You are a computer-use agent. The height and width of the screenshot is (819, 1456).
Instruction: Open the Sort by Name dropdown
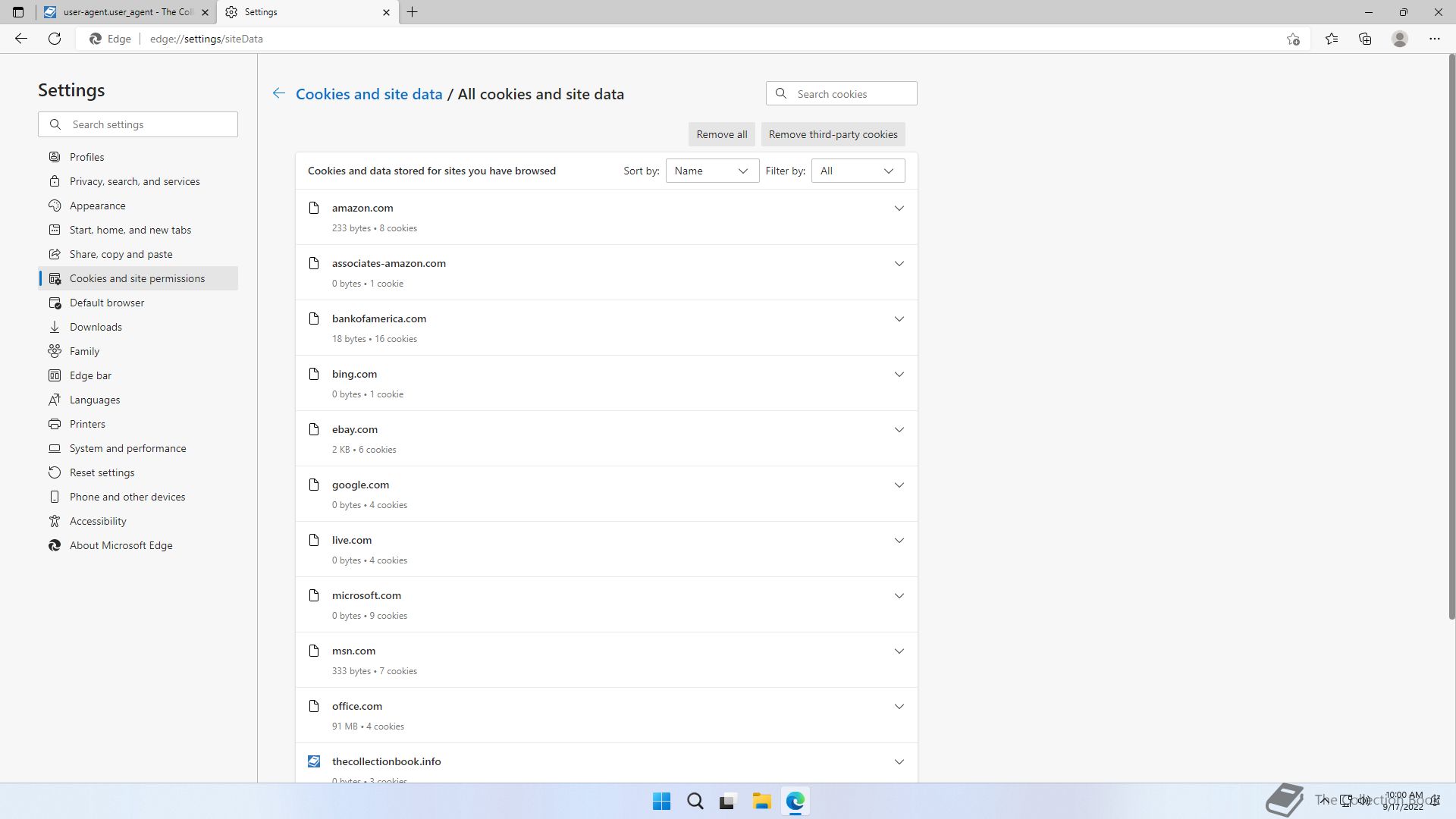click(712, 171)
